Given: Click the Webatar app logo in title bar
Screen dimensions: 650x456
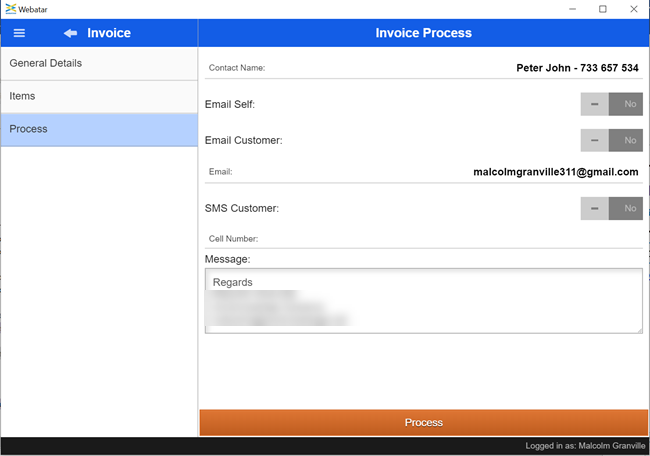Looking at the screenshot, I should [x=9, y=8].
